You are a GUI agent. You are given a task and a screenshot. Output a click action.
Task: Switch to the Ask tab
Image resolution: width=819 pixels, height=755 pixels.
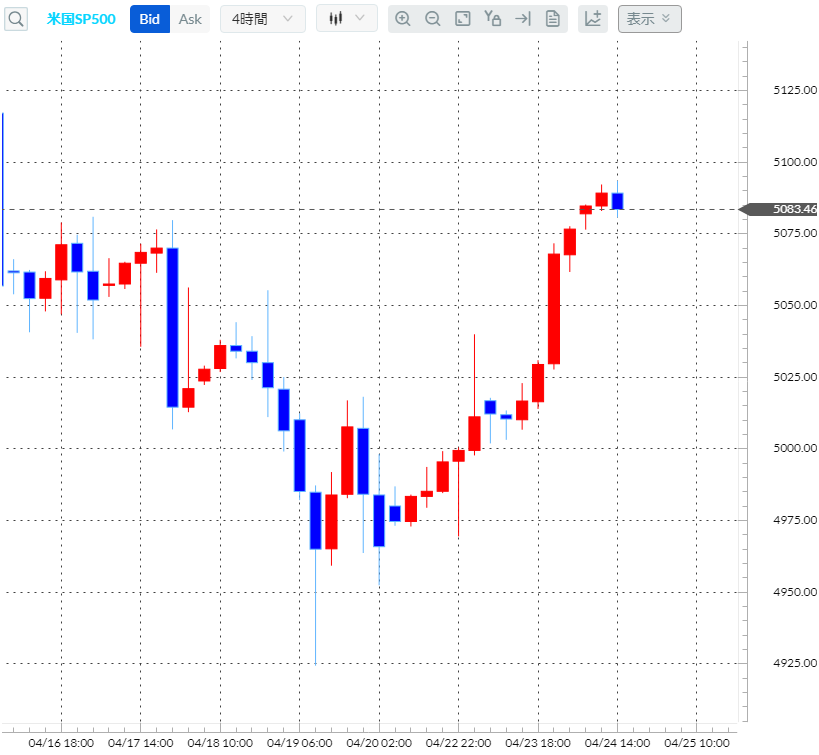tap(189, 18)
